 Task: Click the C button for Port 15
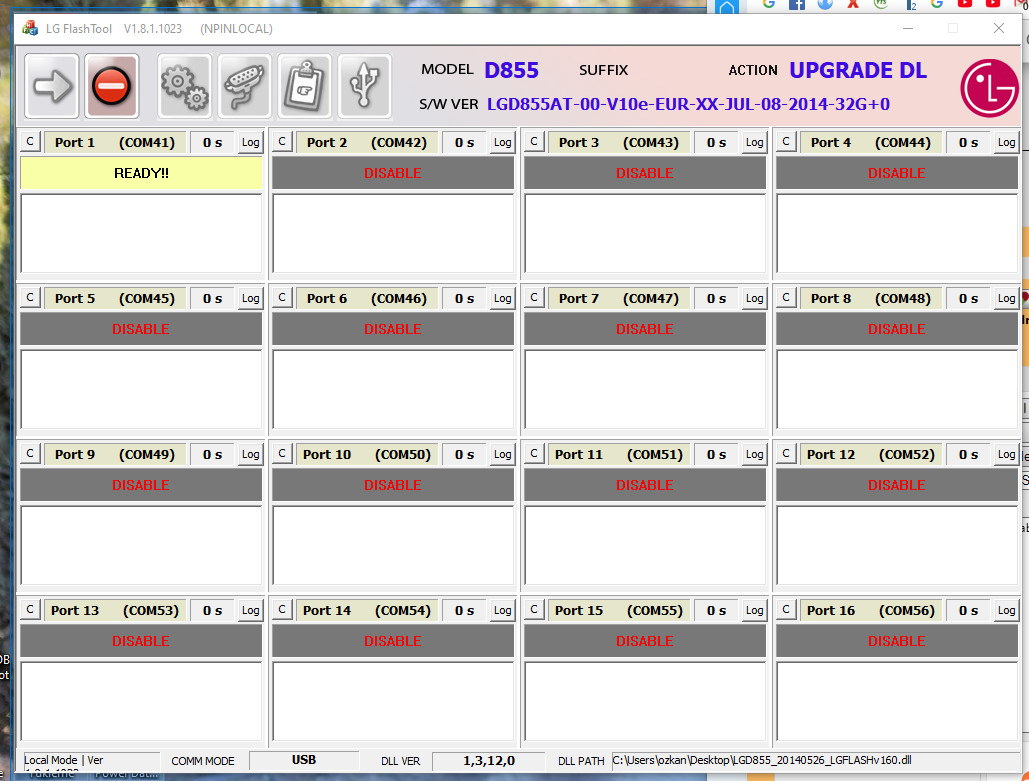534,610
